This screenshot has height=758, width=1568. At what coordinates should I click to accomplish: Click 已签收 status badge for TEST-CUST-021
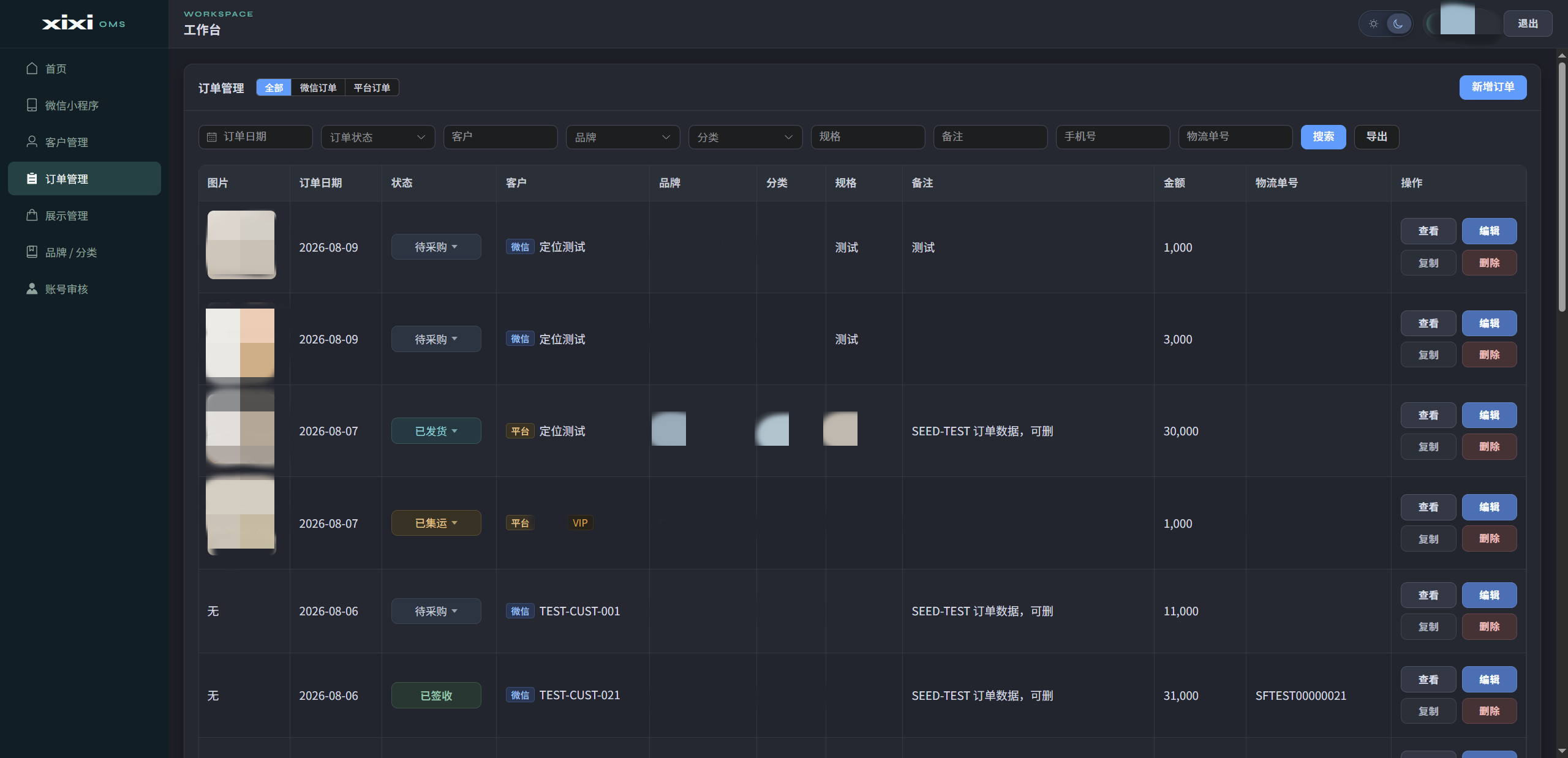(436, 696)
